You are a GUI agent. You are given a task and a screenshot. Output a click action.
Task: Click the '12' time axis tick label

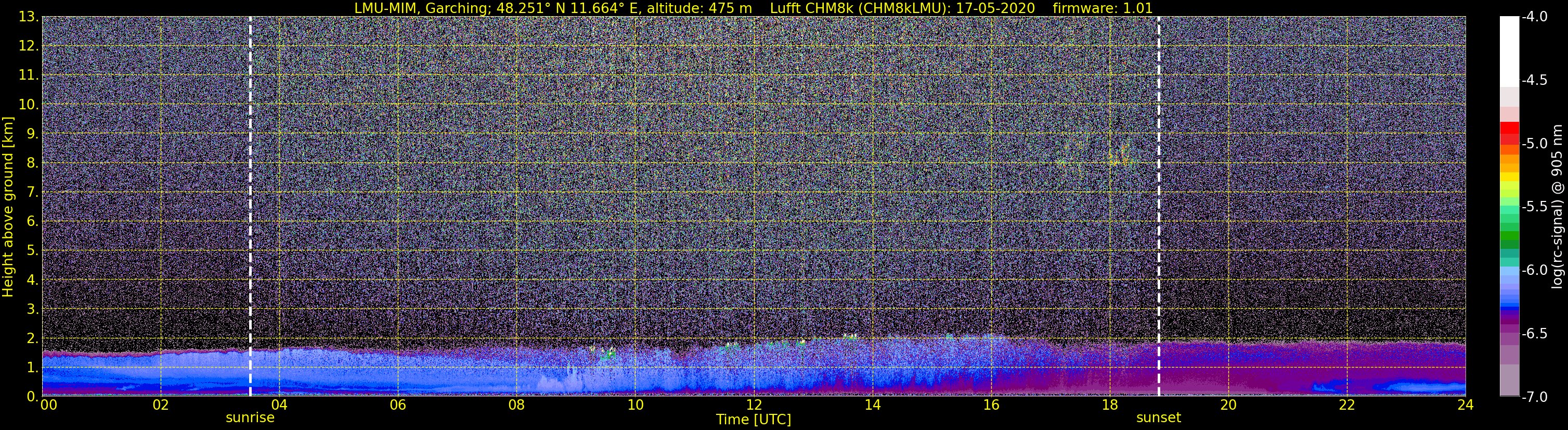[x=754, y=405]
